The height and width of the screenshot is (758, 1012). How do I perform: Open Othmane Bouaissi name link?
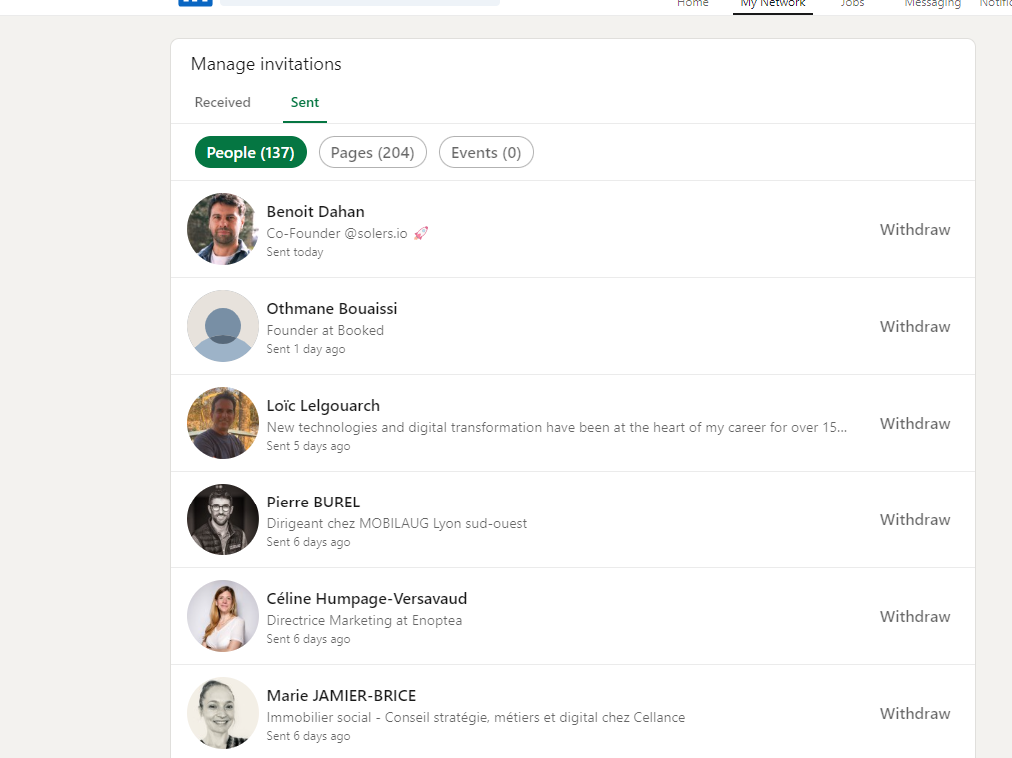point(332,309)
